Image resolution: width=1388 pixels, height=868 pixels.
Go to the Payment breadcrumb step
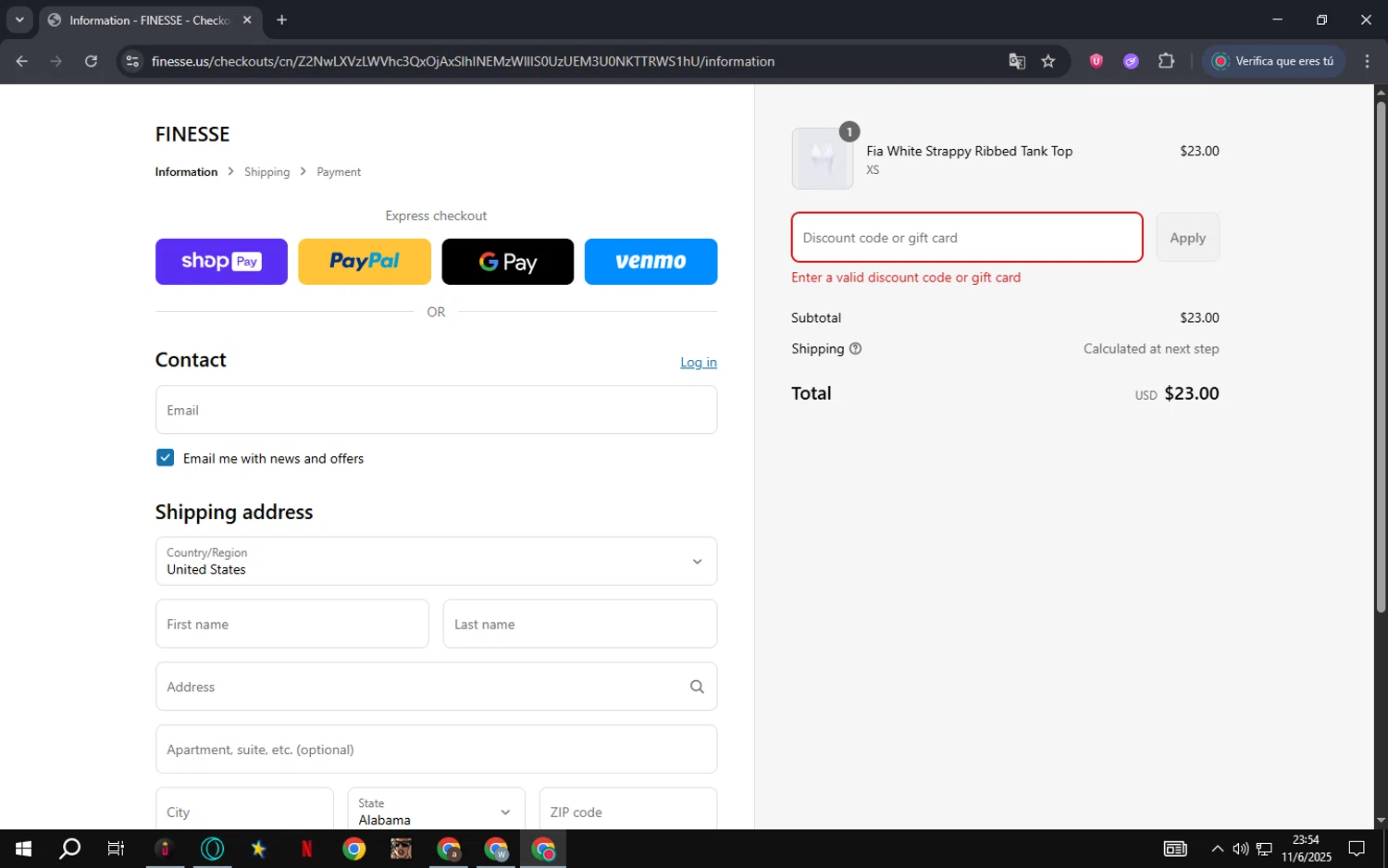(x=339, y=172)
